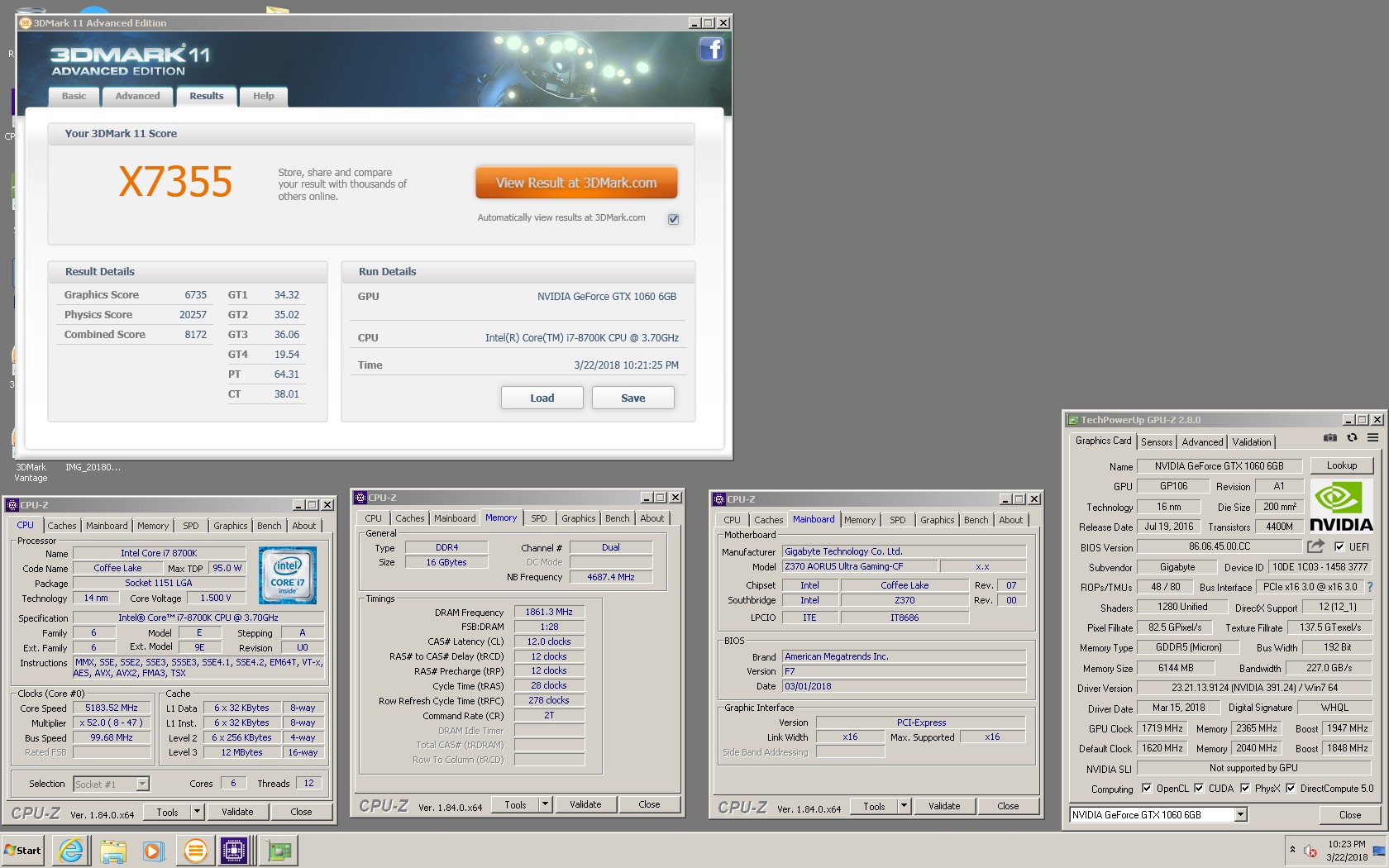Click the Z370 AORUS Ultra Gaming-CF model field

(860, 566)
